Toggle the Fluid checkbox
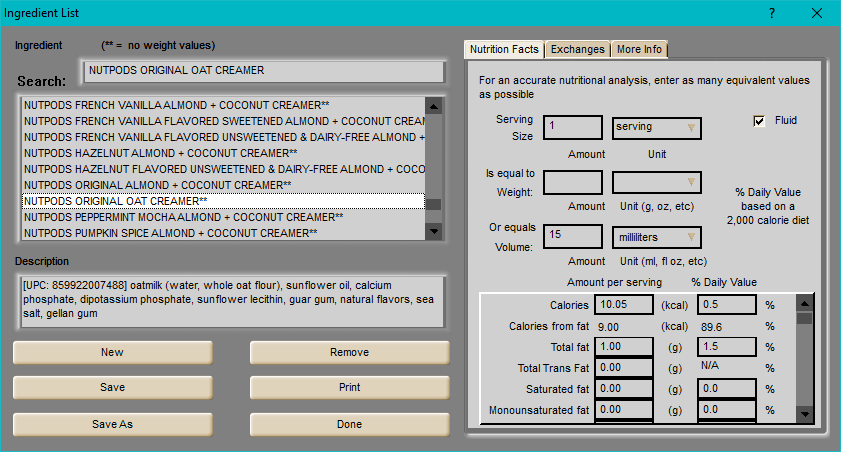Viewport: 841px width, 452px height. [x=759, y=121]
